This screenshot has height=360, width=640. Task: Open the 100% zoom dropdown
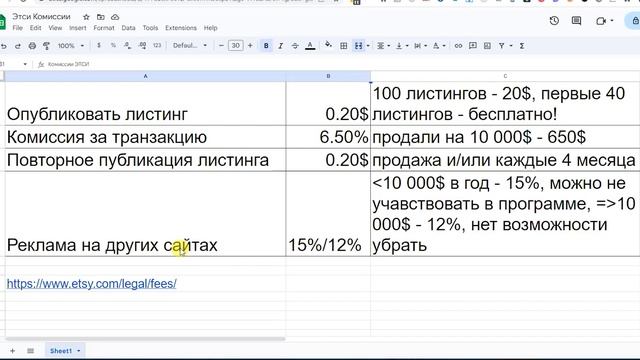pos(71,46)
